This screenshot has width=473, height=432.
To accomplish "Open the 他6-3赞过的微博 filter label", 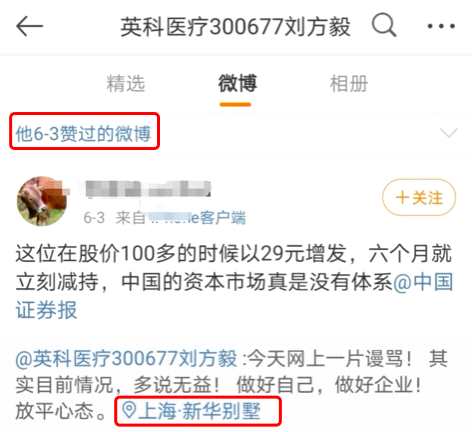I will click(x=83, y=134).
